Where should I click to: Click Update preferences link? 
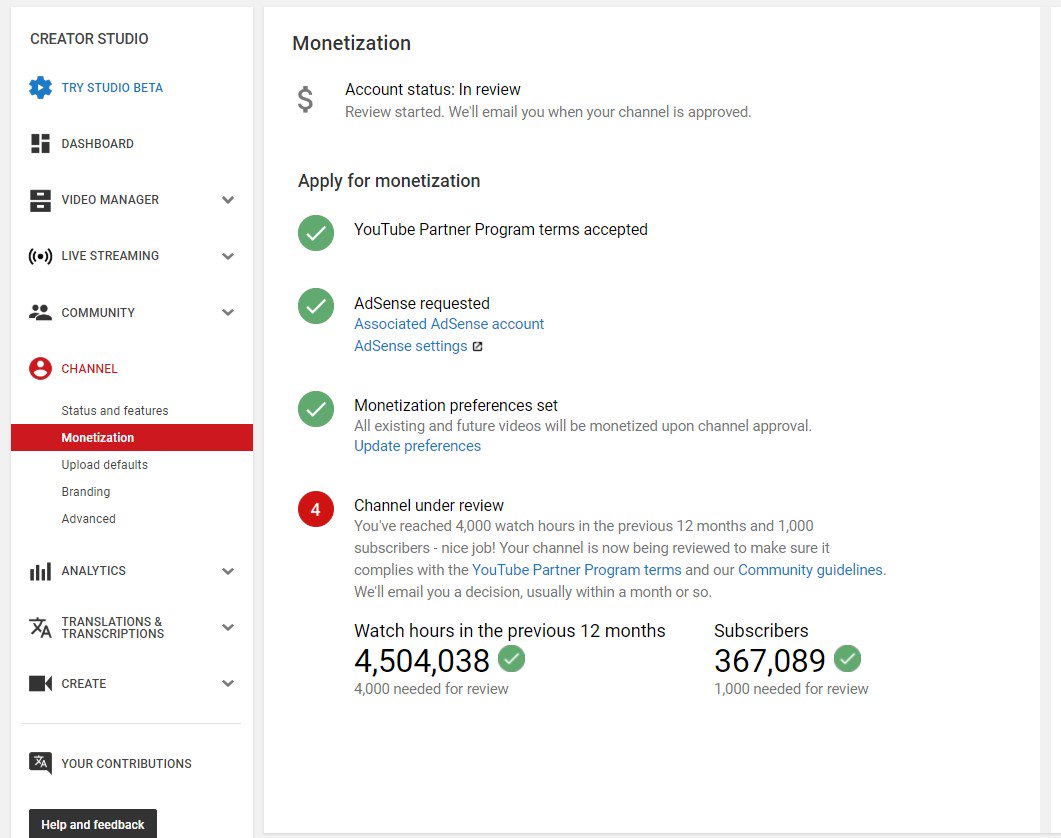(417, 446)
